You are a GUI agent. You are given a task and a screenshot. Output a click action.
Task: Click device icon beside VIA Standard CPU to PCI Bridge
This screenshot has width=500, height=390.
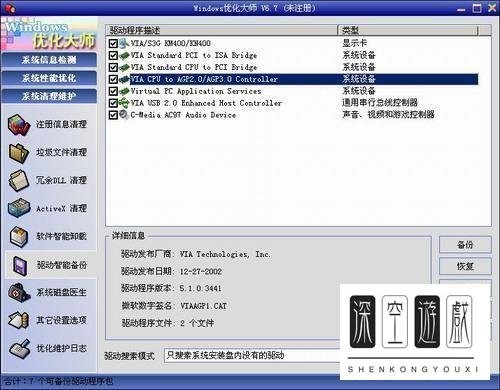(x=124, y=67)
